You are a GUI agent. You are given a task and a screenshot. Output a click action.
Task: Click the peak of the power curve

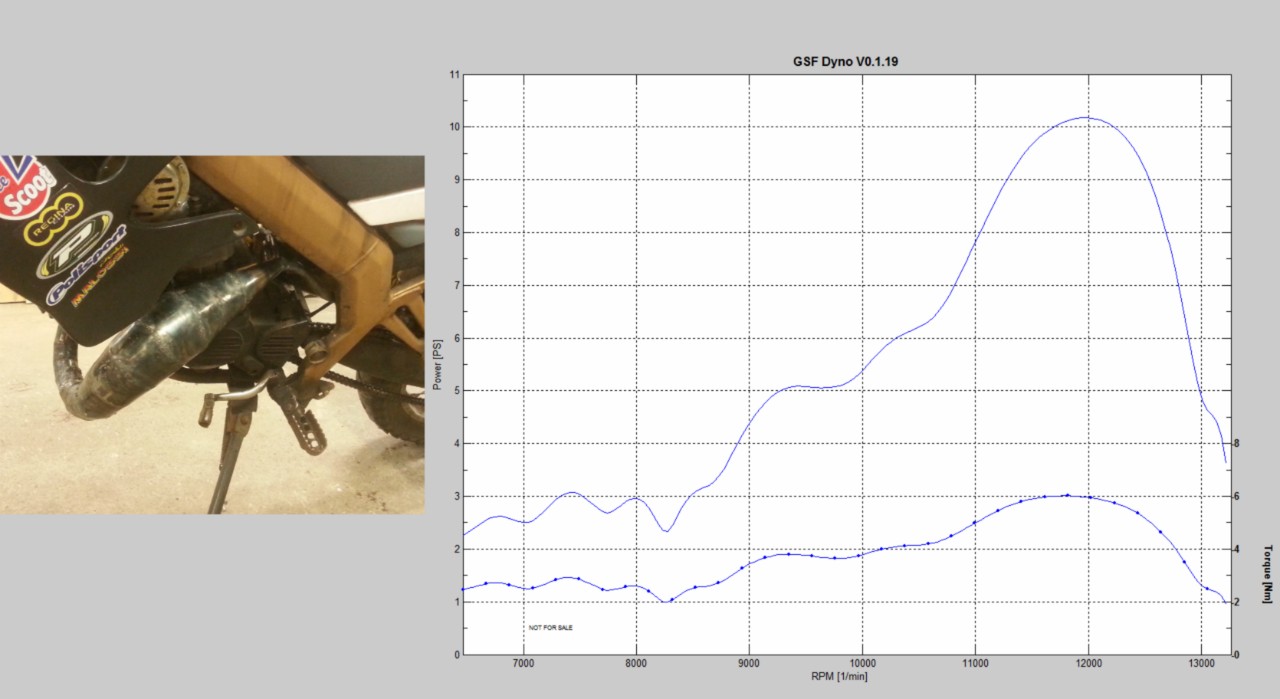(1086, 117)
